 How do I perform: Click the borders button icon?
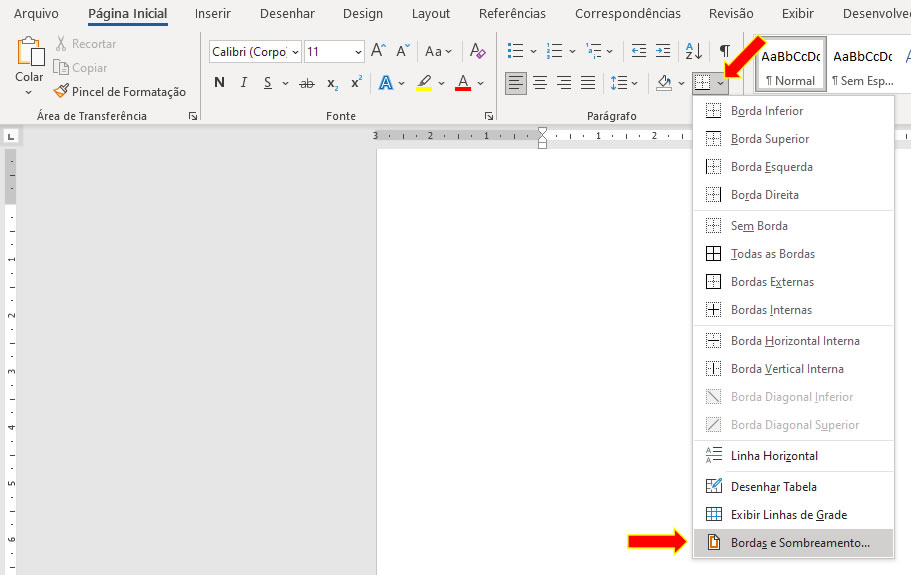coord(702,83)
